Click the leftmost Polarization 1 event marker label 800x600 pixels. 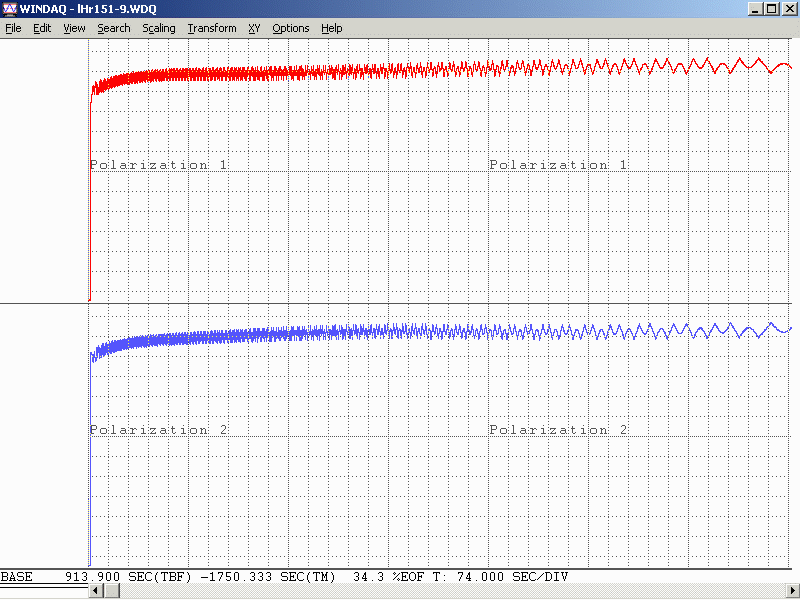point(159,165)
